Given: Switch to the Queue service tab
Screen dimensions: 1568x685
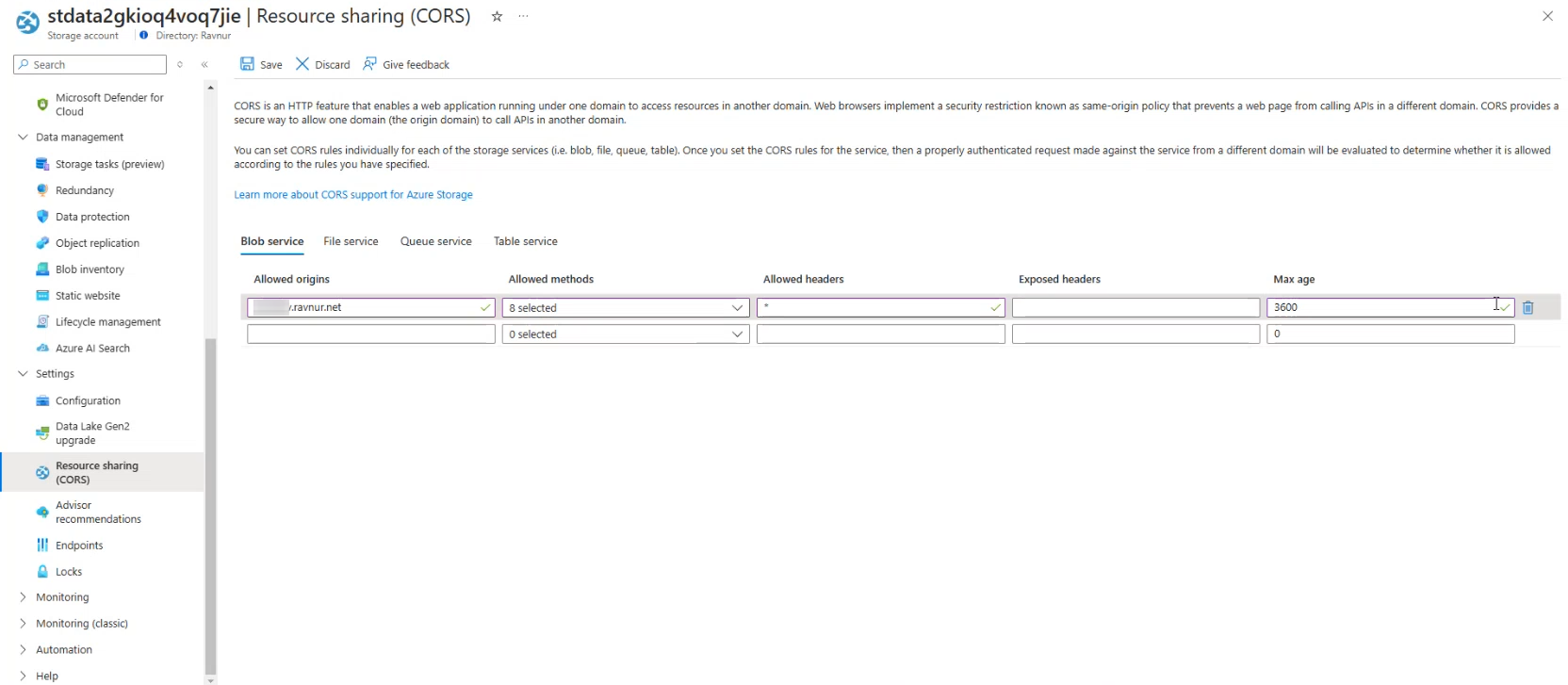Looking at the screenshot, I should click(436, 242).
